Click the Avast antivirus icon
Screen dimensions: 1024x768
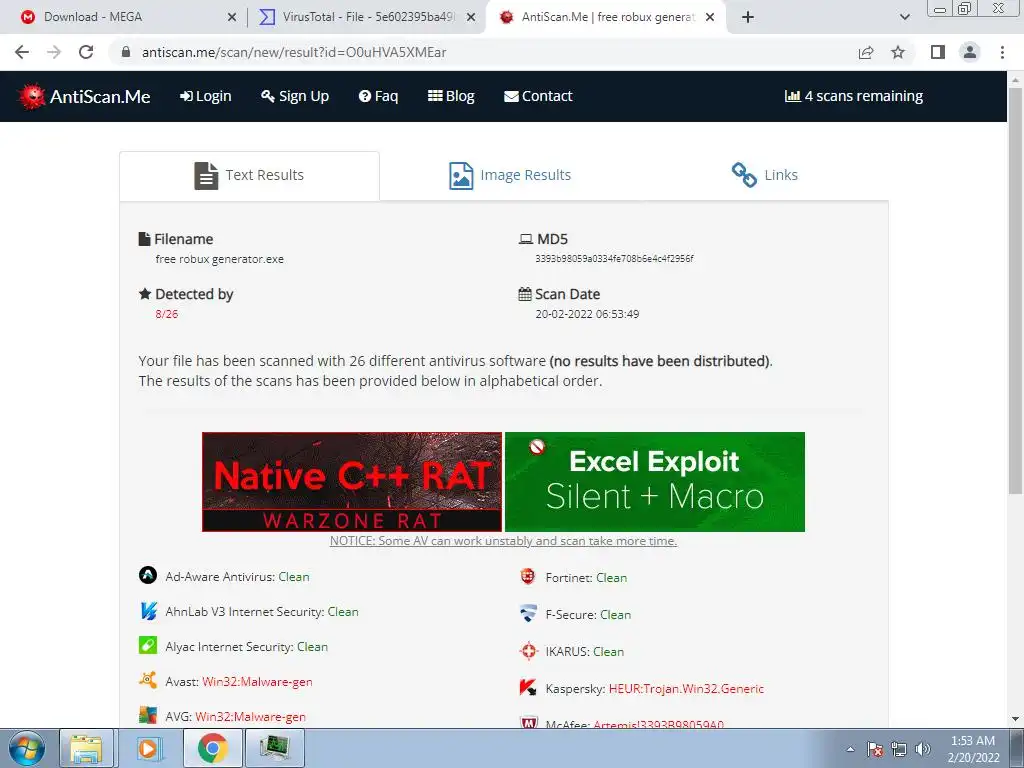tap(148, 680)
